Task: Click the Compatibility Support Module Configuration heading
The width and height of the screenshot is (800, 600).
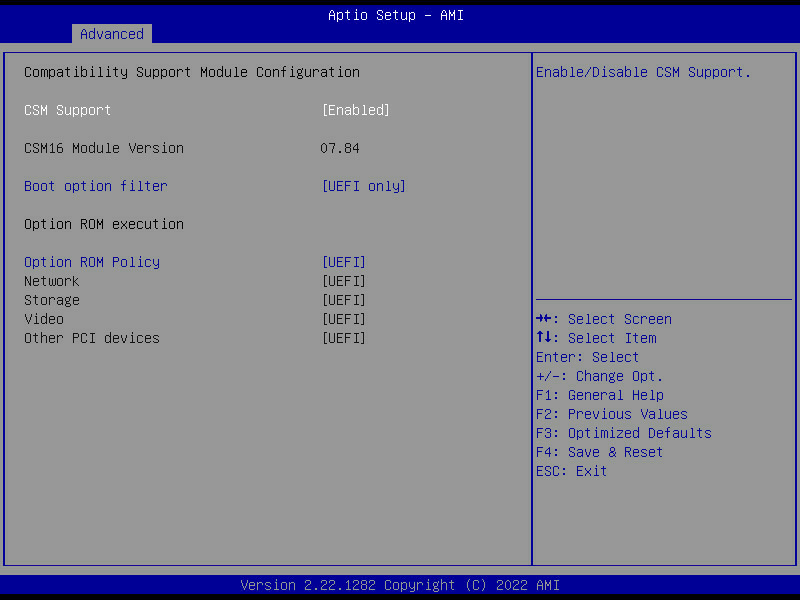Action: [192, 72]
